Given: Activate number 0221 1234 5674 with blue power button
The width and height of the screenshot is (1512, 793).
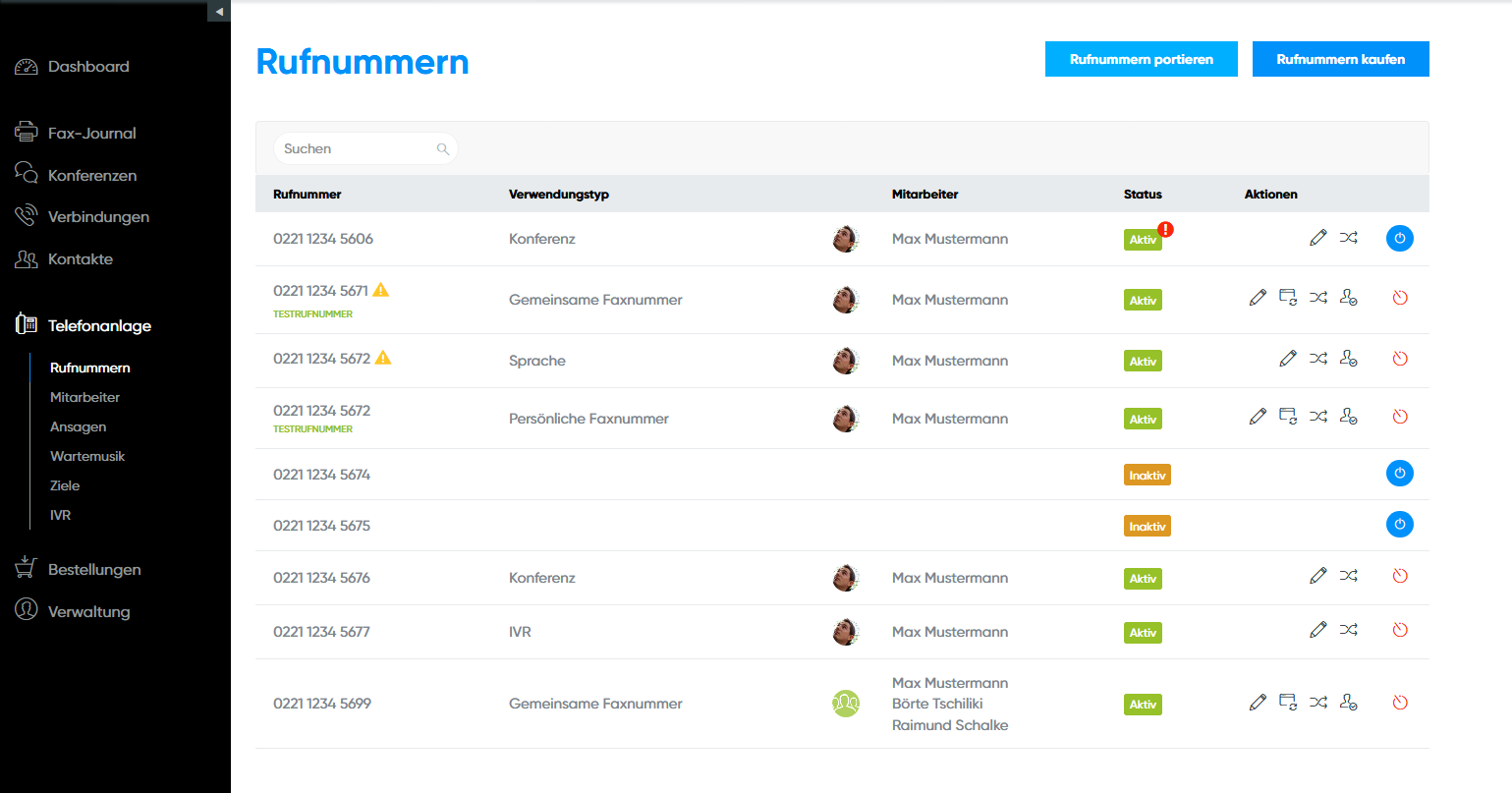Looking at the screenshot, I should (1400, 474).
